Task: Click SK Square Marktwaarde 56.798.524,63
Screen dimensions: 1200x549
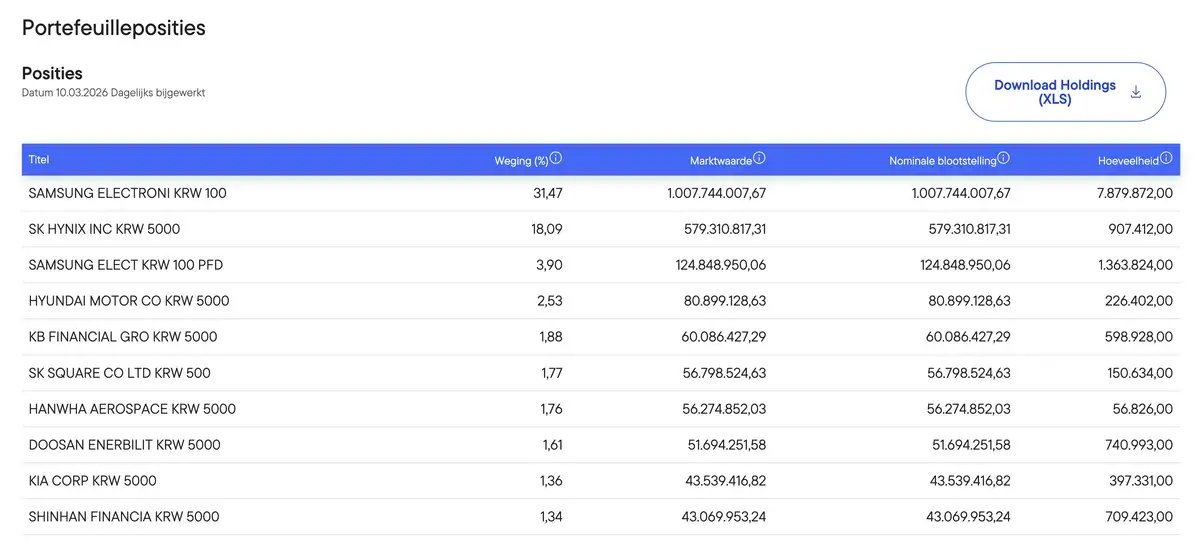Action: tap(724, 373)
